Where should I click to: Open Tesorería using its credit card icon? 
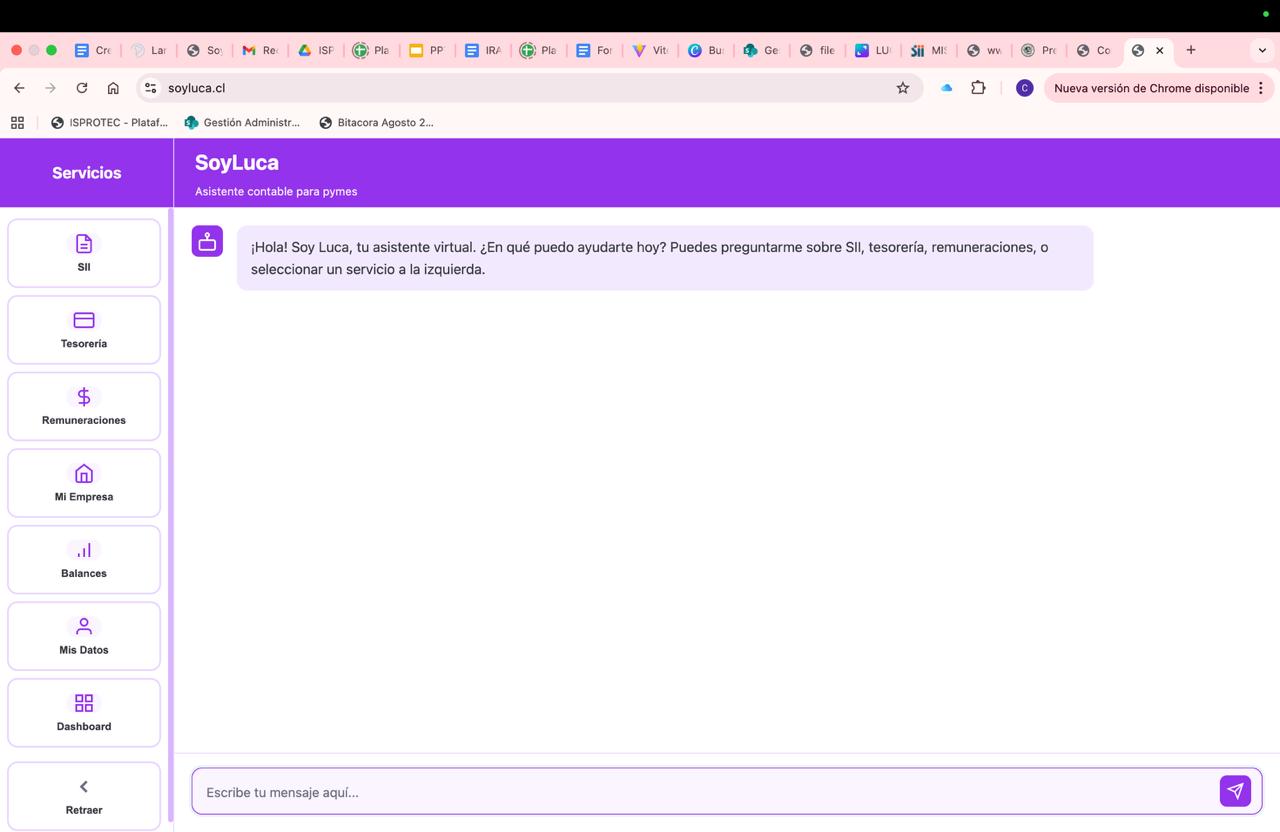pyautogui.click(x=83, y=320)
